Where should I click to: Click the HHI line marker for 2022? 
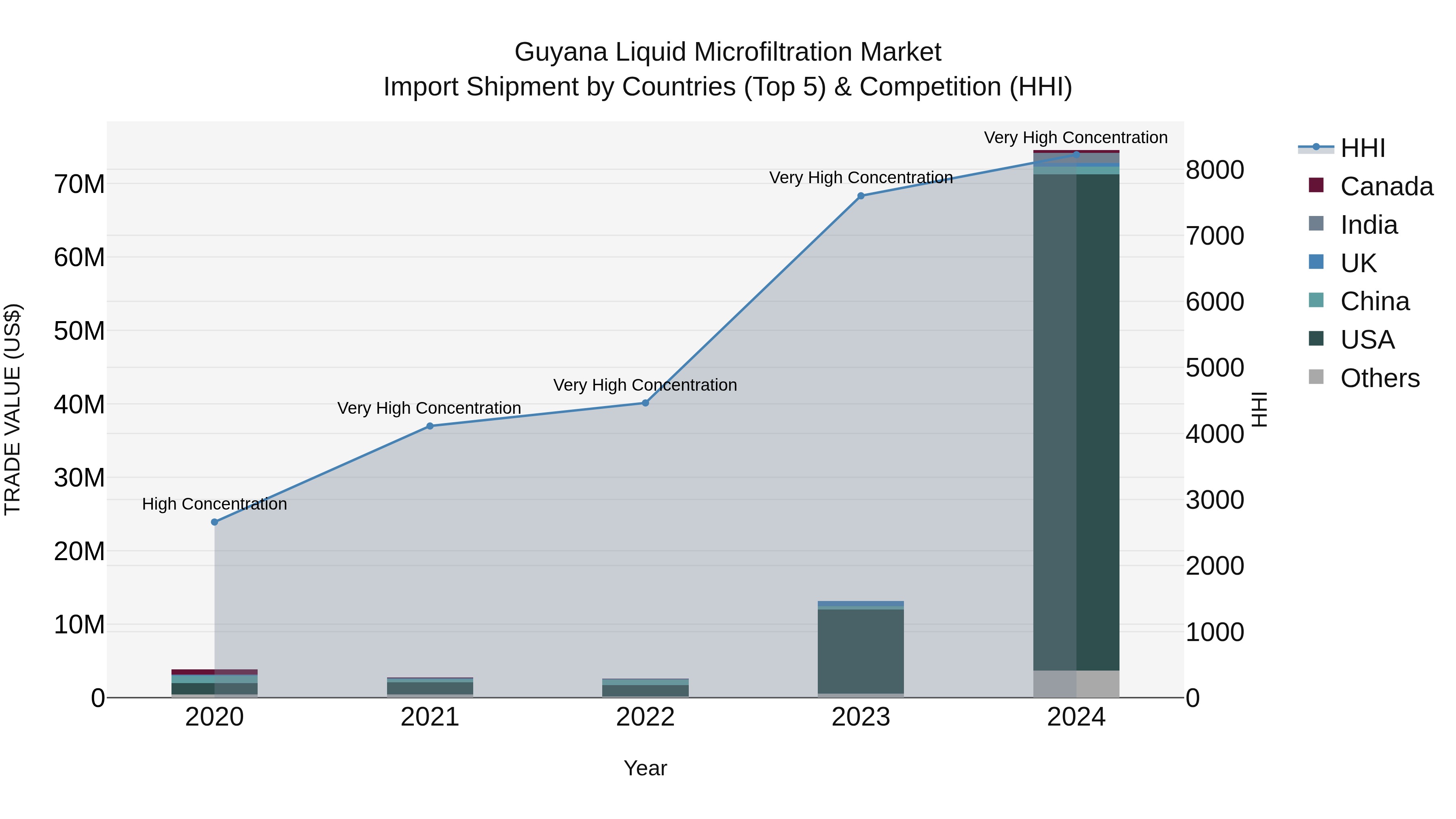[645, 403]
